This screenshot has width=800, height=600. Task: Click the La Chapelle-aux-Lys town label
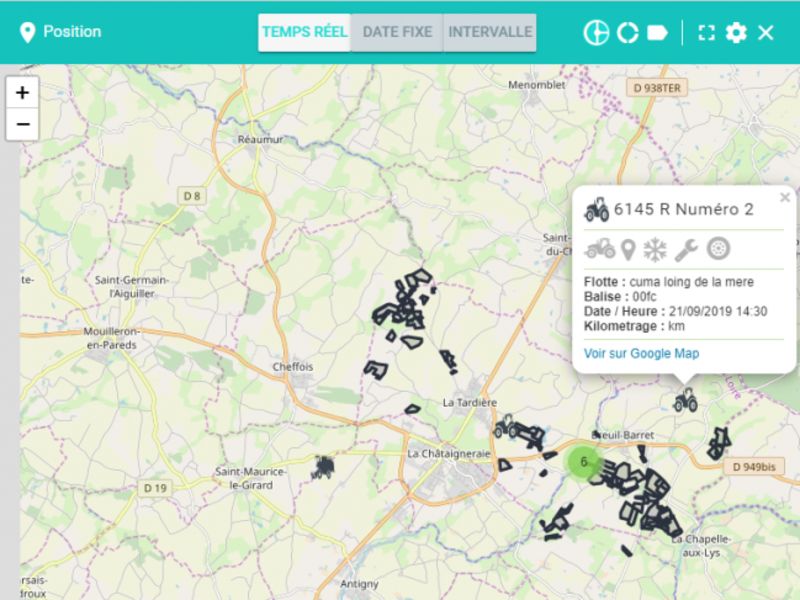(x=701, y=546)
